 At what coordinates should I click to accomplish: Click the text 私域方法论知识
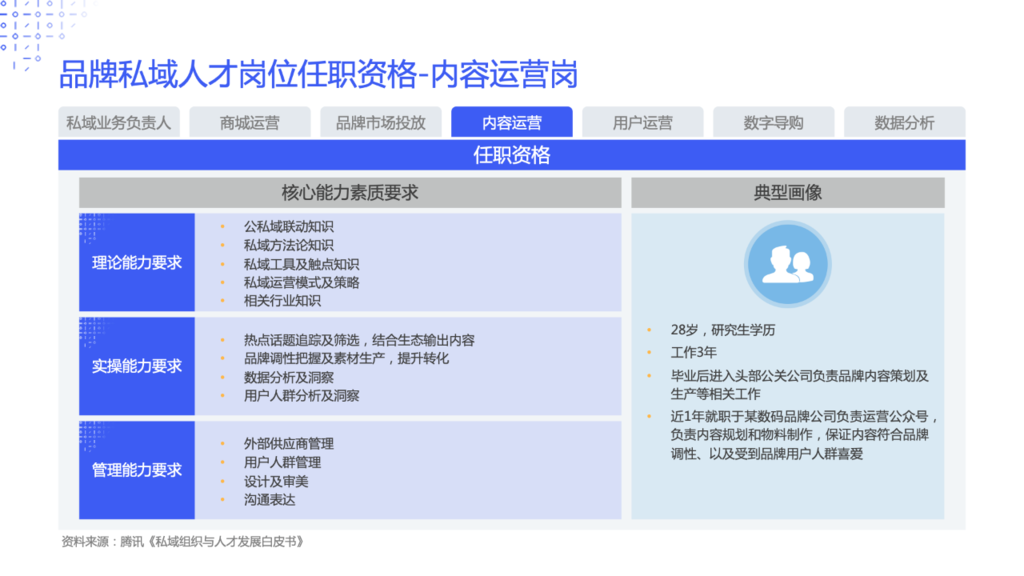pyautogui.click(x=289, y=245)
